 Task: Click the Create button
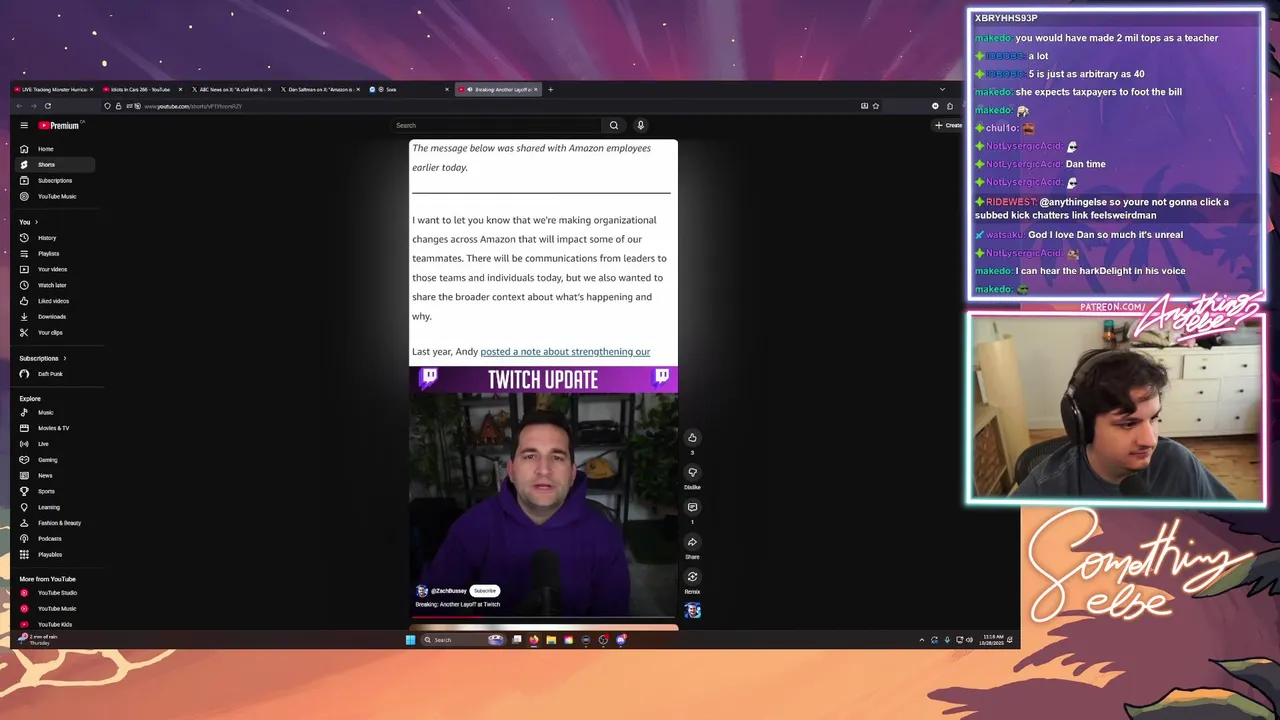tap(948, 125)
